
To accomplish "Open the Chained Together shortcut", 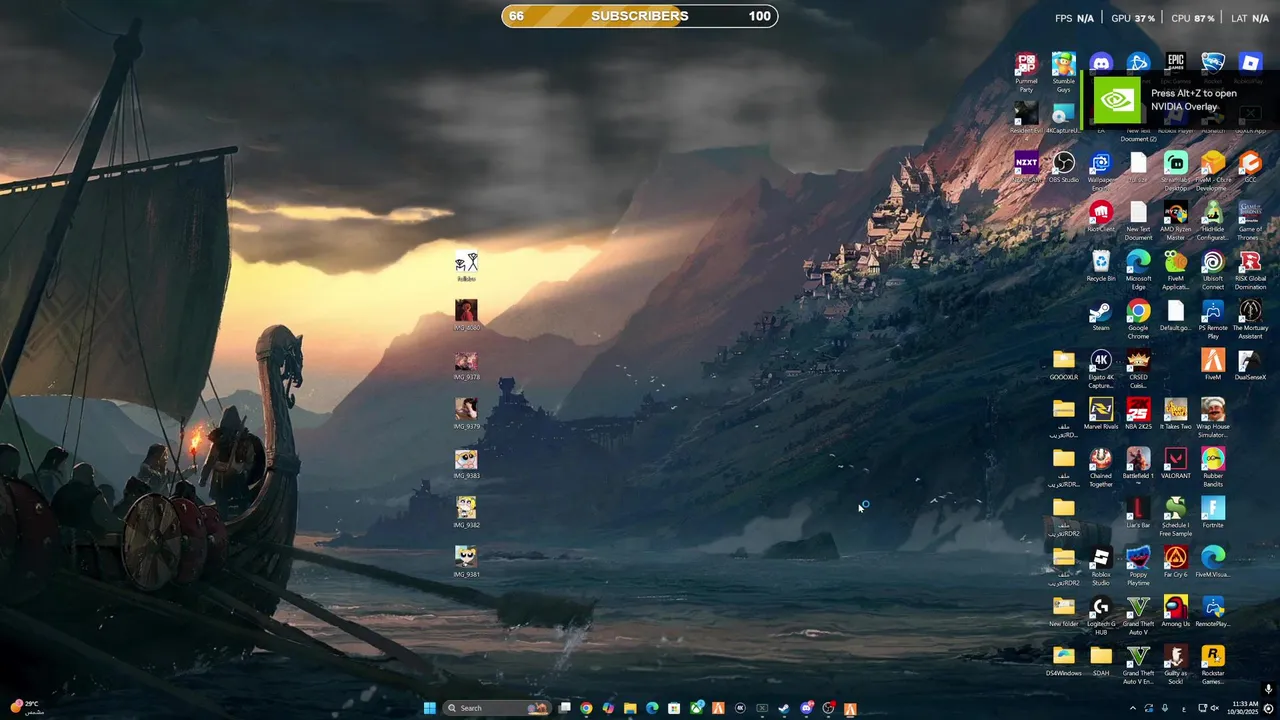I will (x=1101, y=466).
